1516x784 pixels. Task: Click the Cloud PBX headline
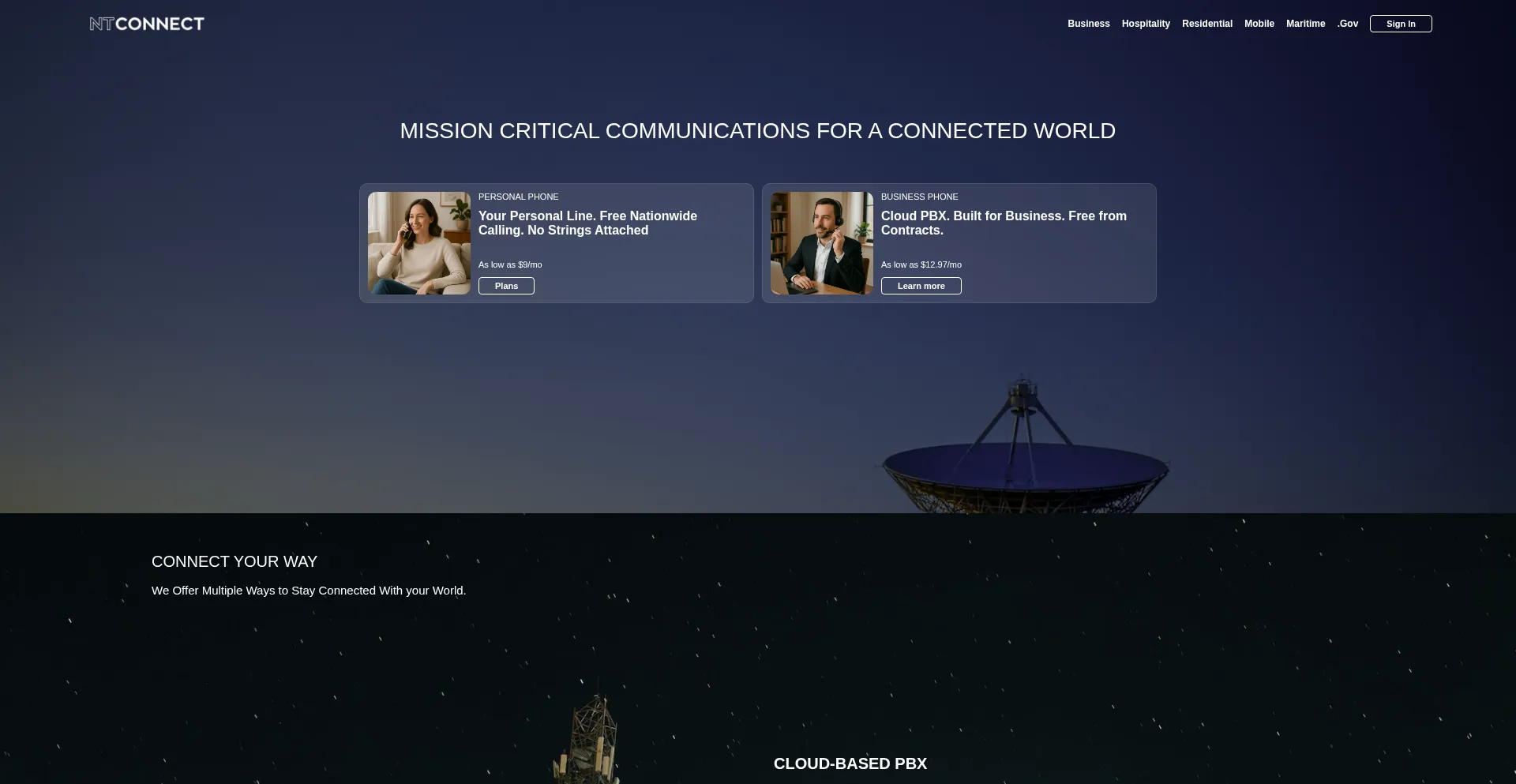[1004, 223]
